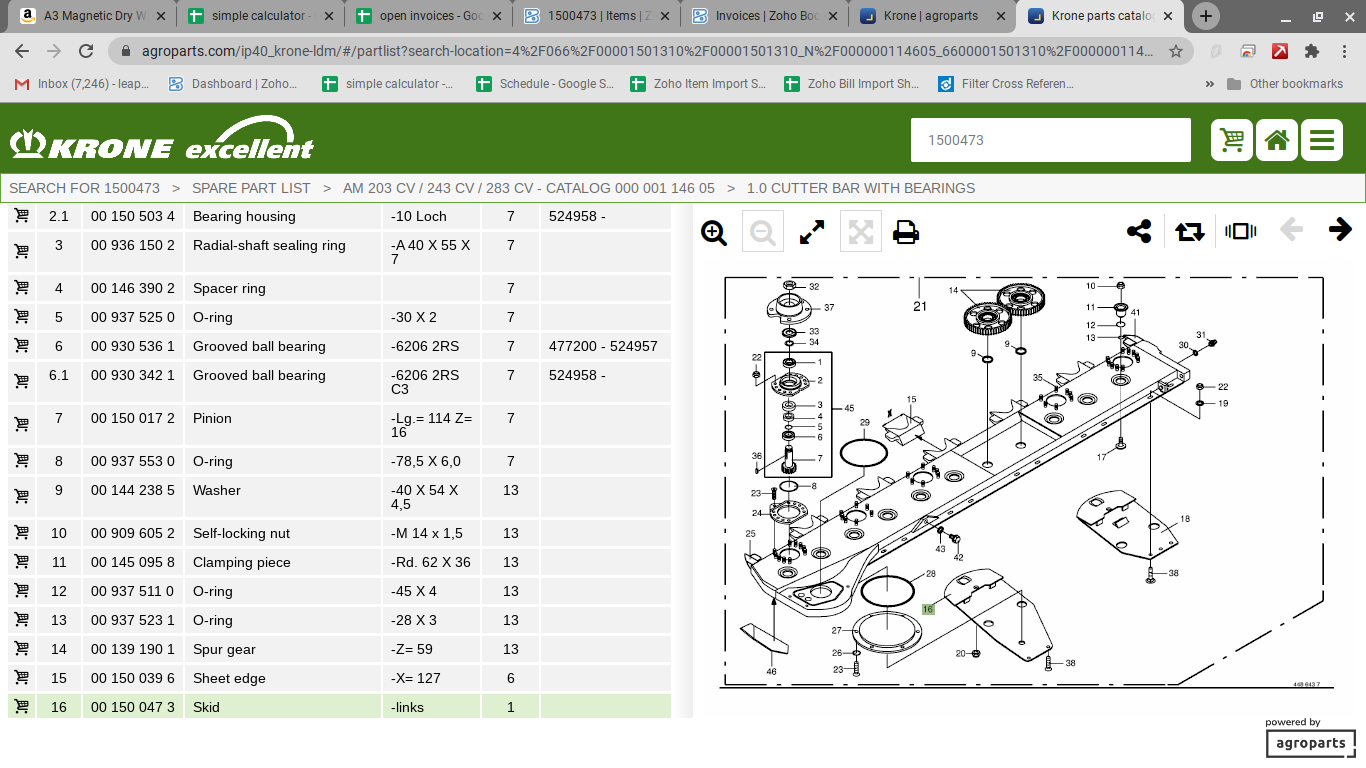This screenshot has width=1366, height=768.
Task: Open the shopping cart in the header
Action: pyautogui.click(x=1232, y=140)
